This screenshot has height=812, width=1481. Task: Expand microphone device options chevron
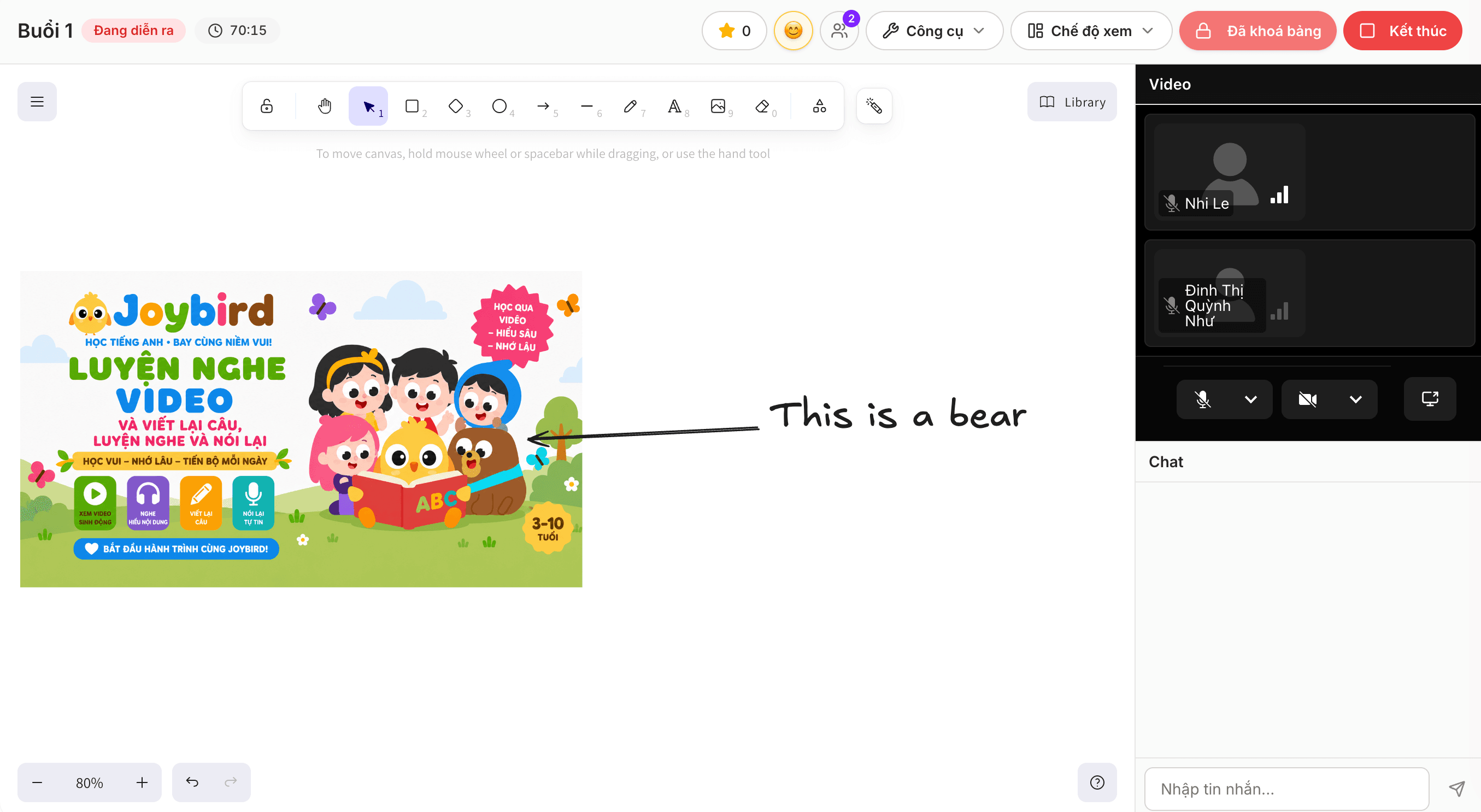pyautogui.click(x=1250, y=399)
